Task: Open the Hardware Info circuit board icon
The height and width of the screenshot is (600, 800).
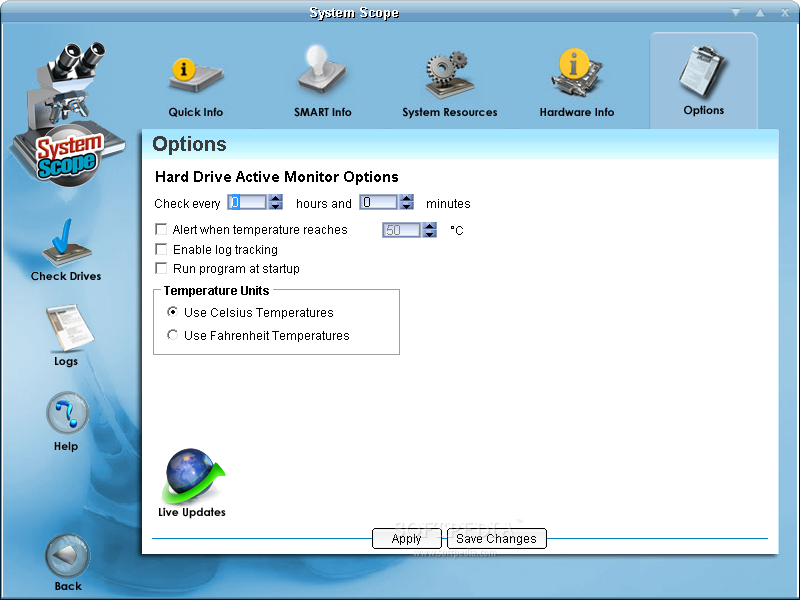Action: (x=577, y=72)
